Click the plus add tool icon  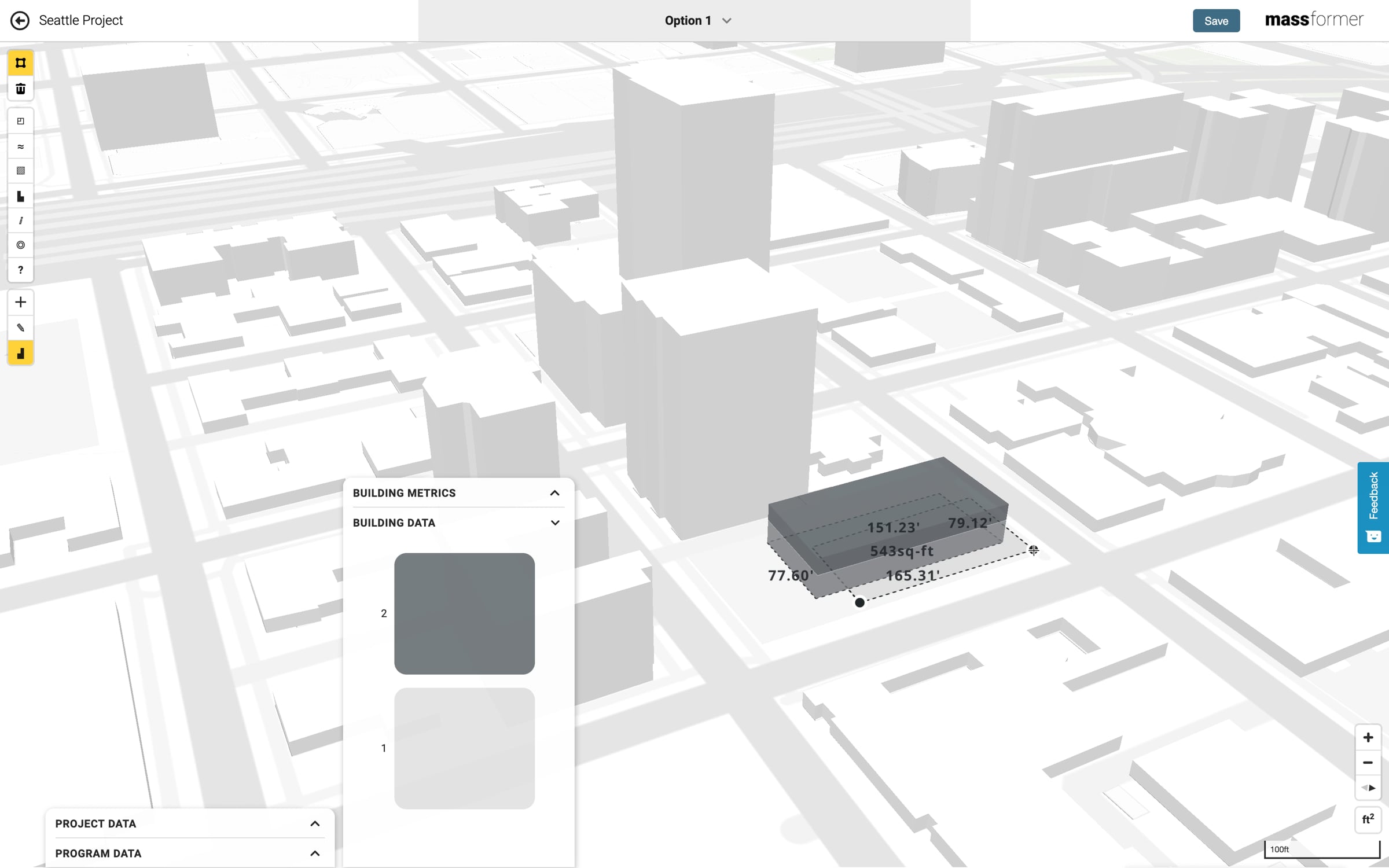(20, 302)
